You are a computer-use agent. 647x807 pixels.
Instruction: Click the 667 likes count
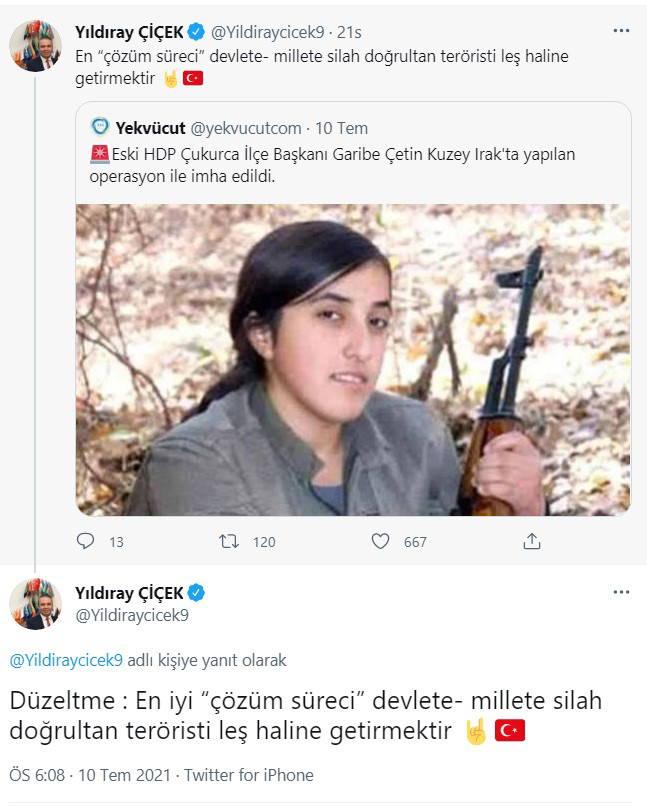[414, 542]
